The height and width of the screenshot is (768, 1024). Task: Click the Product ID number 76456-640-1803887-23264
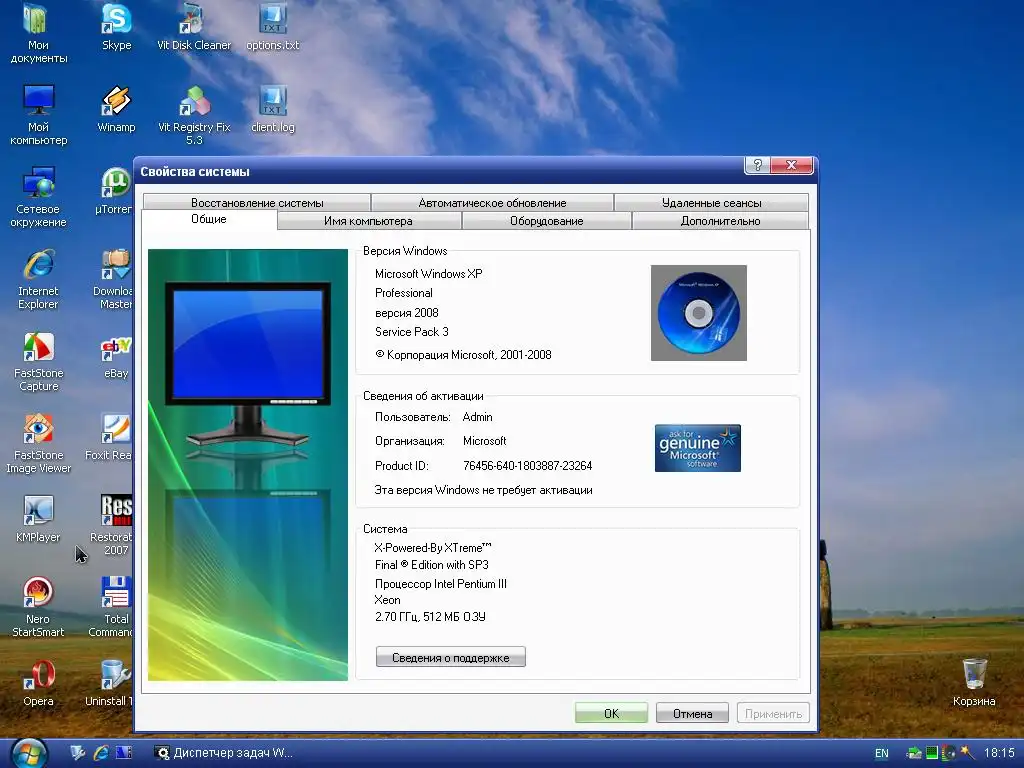pos(528,466)
